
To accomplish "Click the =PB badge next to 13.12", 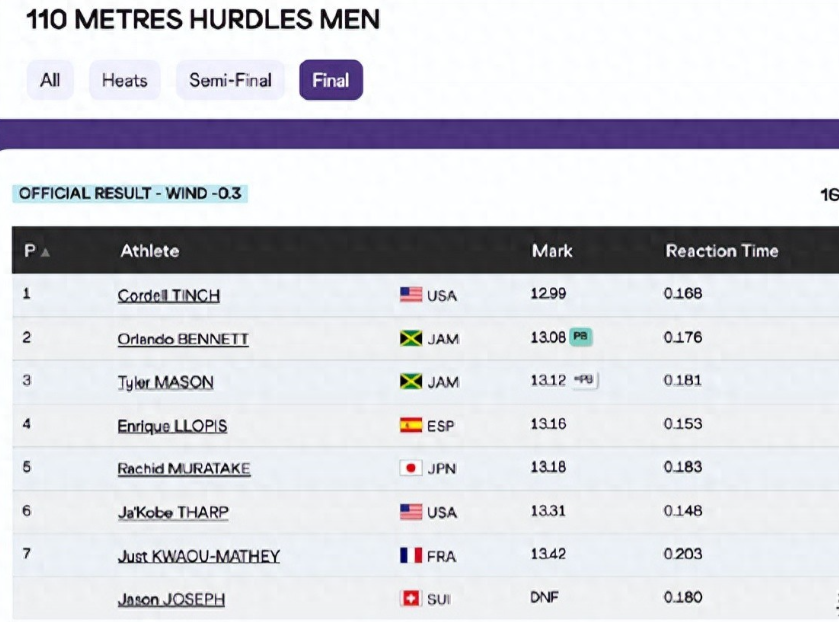I will [x=584, y=380].
